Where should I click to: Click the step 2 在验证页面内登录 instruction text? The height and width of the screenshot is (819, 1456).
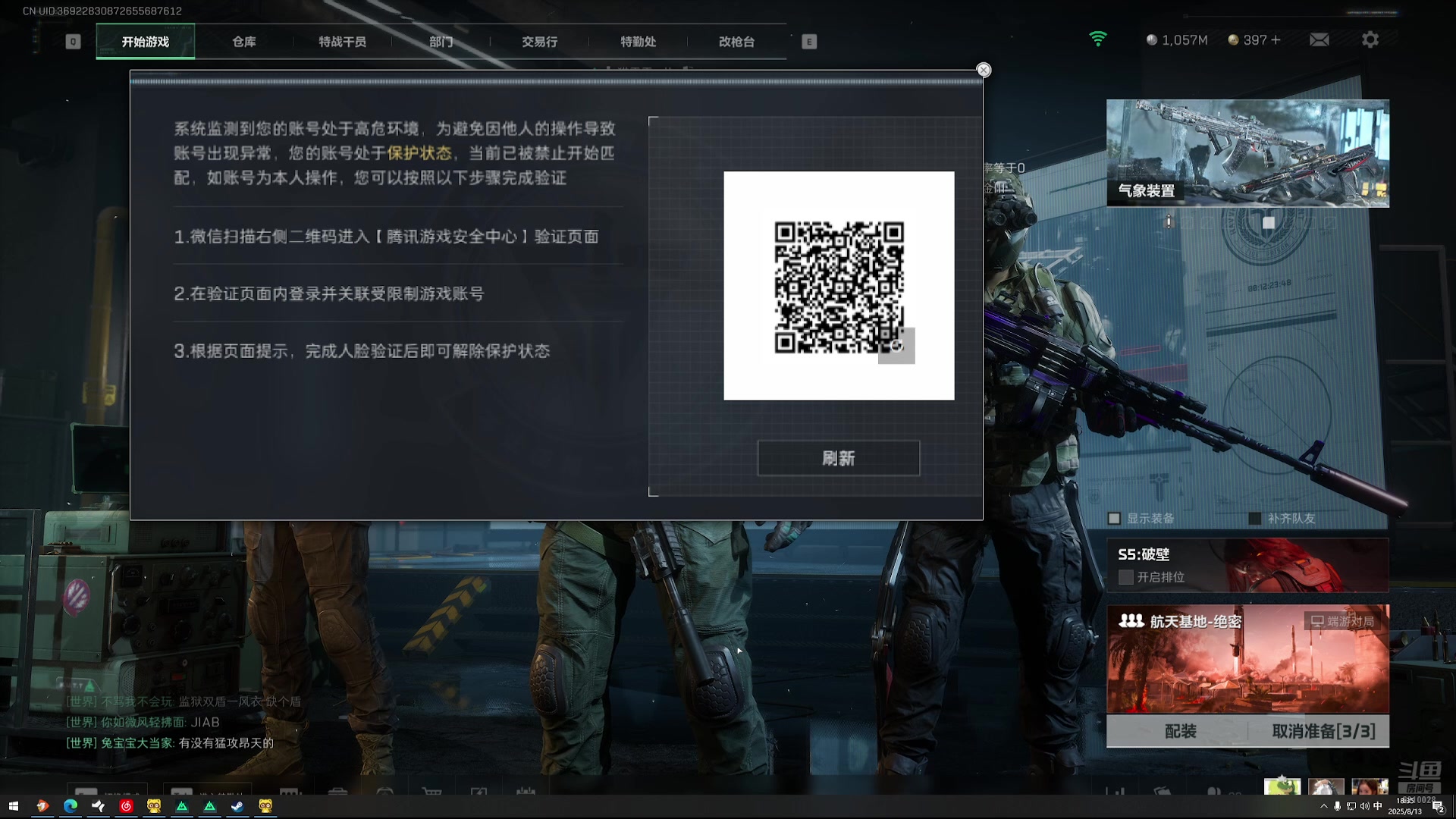click(x=329, y=293)
